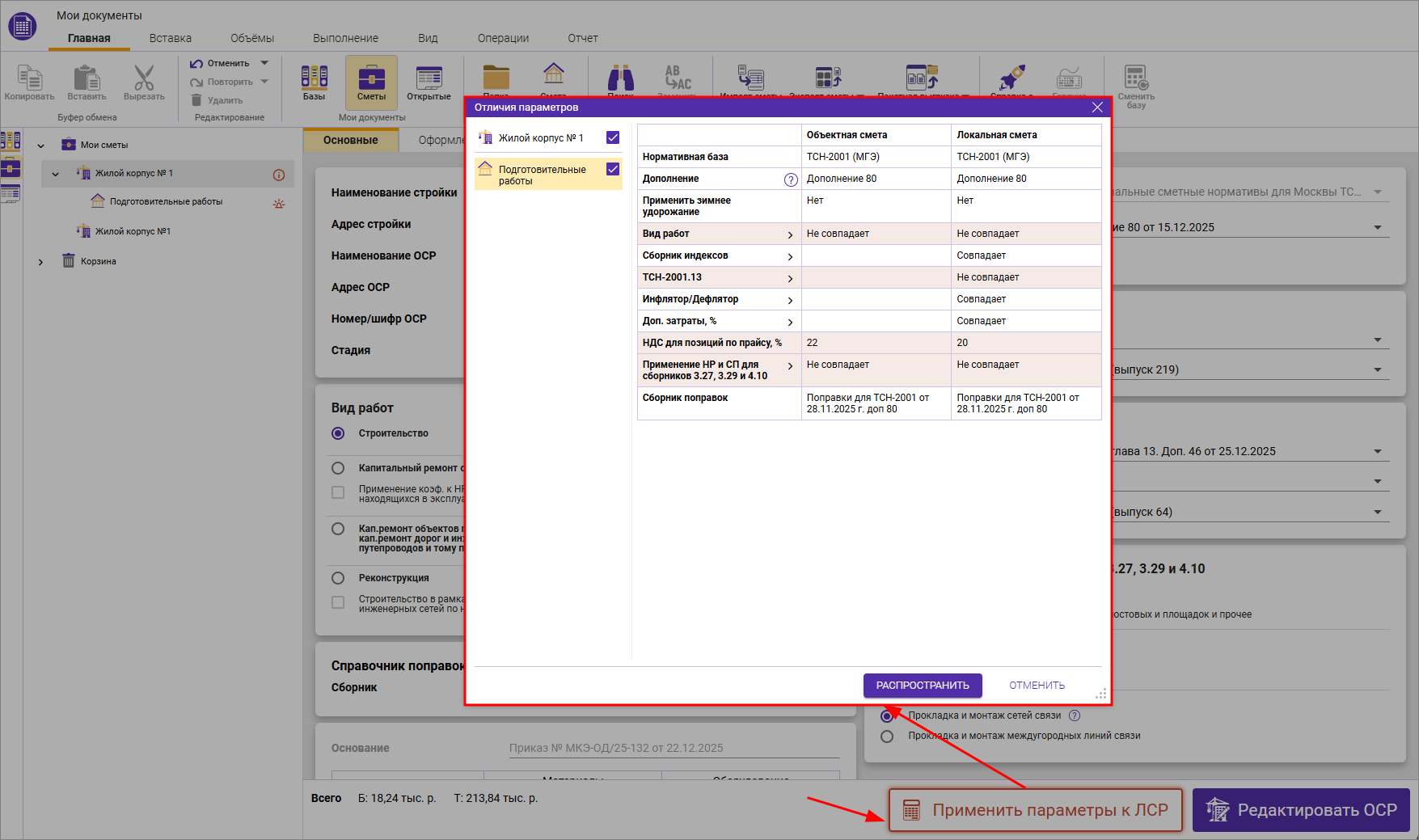1419x840 pixels.
Task: Switch to the Отчет ribbon tab
Action: pyautogui.click(x=582, y=38)
